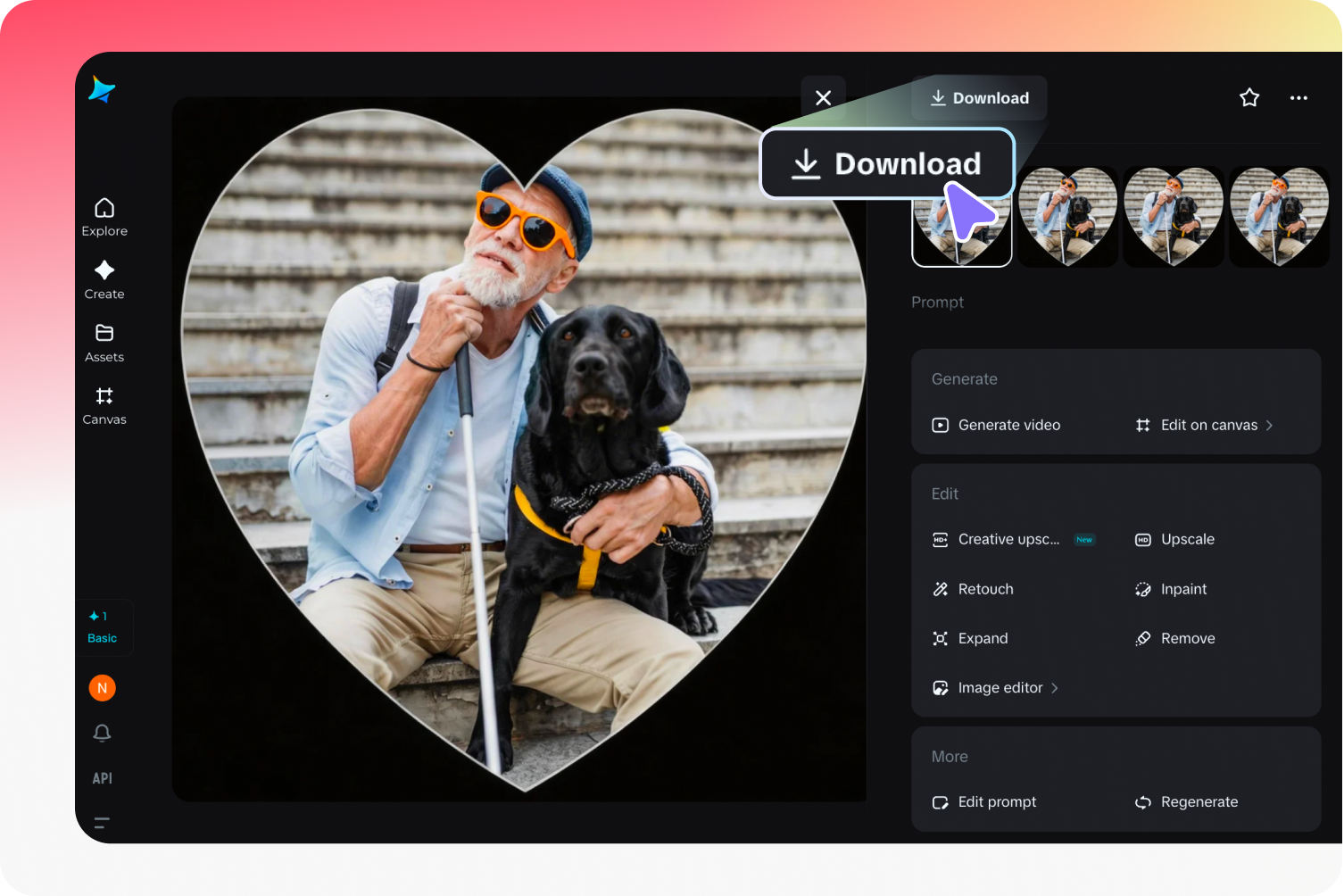Viewport: 1344px width, 896px height.
Task: Click the app logo in the sidebar
Action: tap(102, 89)
